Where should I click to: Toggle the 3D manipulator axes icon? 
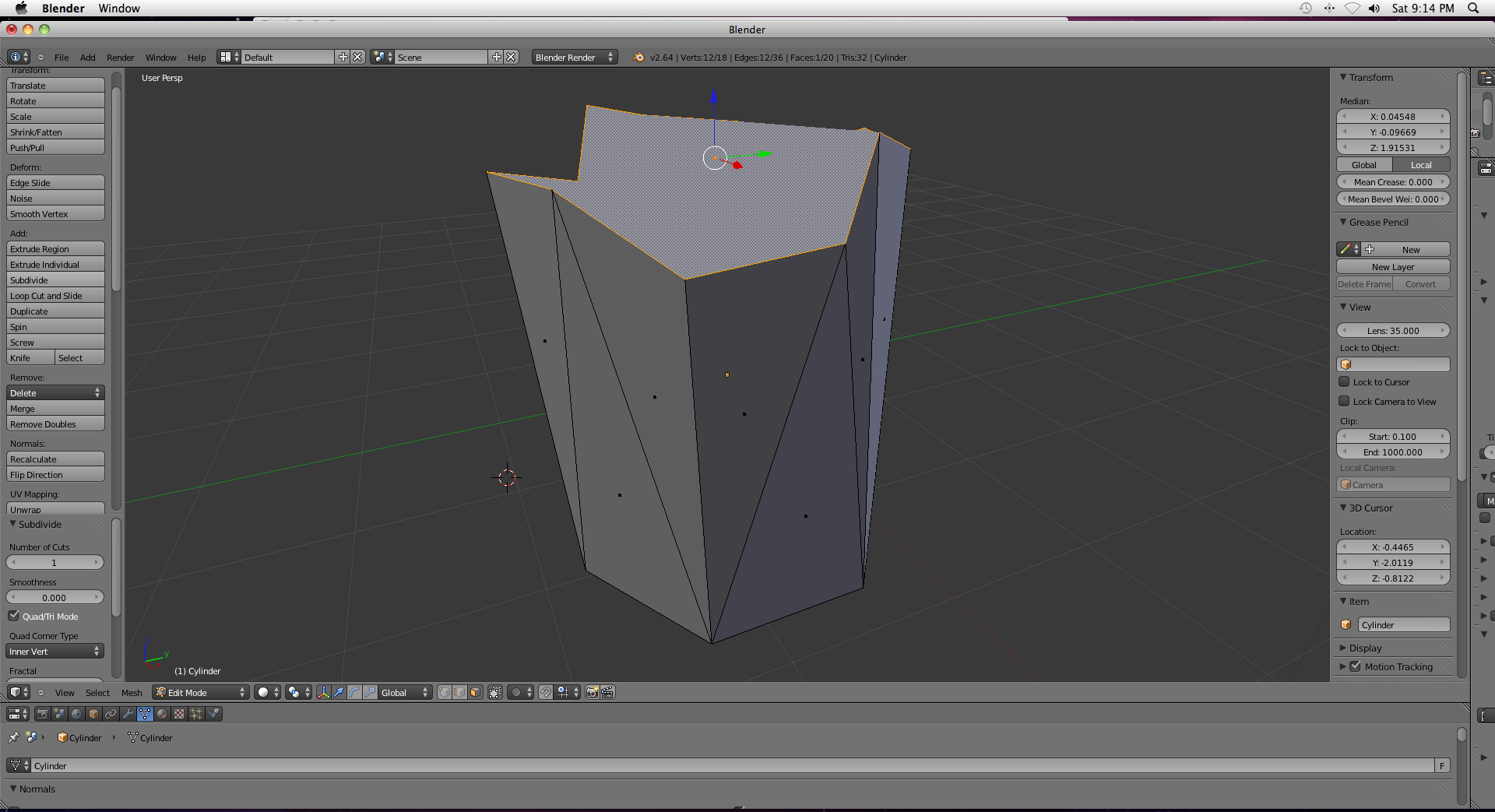[x=324, y=692]
